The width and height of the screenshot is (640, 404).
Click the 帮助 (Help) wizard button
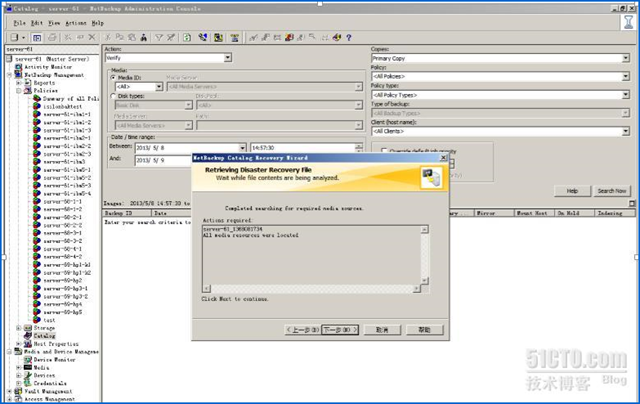pos(425,330)
